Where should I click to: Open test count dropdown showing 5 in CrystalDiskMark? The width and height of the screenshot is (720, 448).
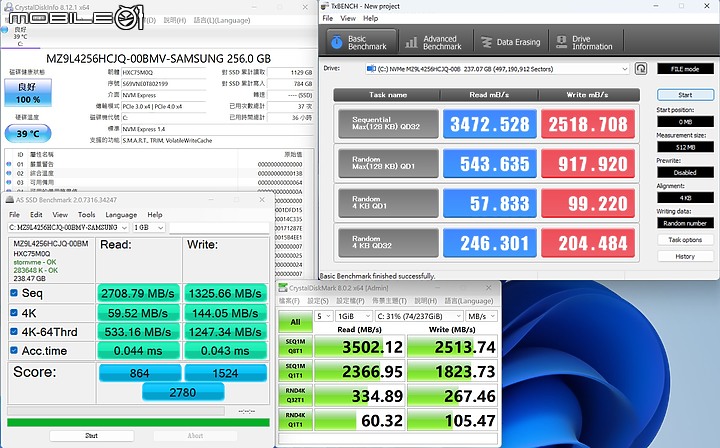pos(324,316)
